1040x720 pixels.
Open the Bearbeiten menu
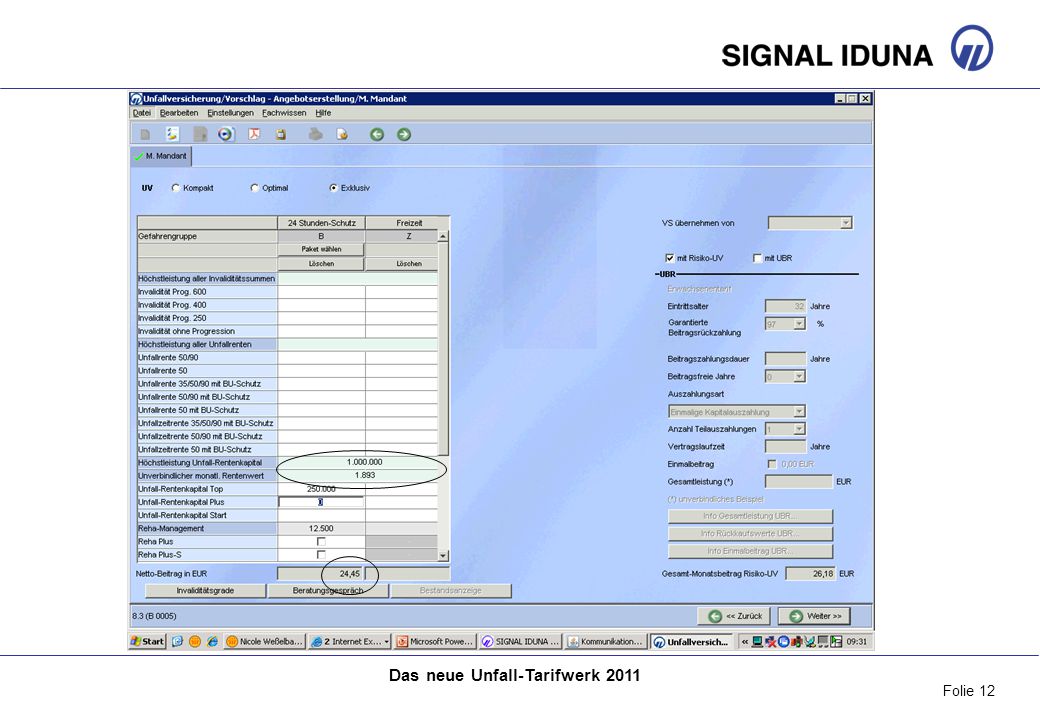[x=178, y=113]
